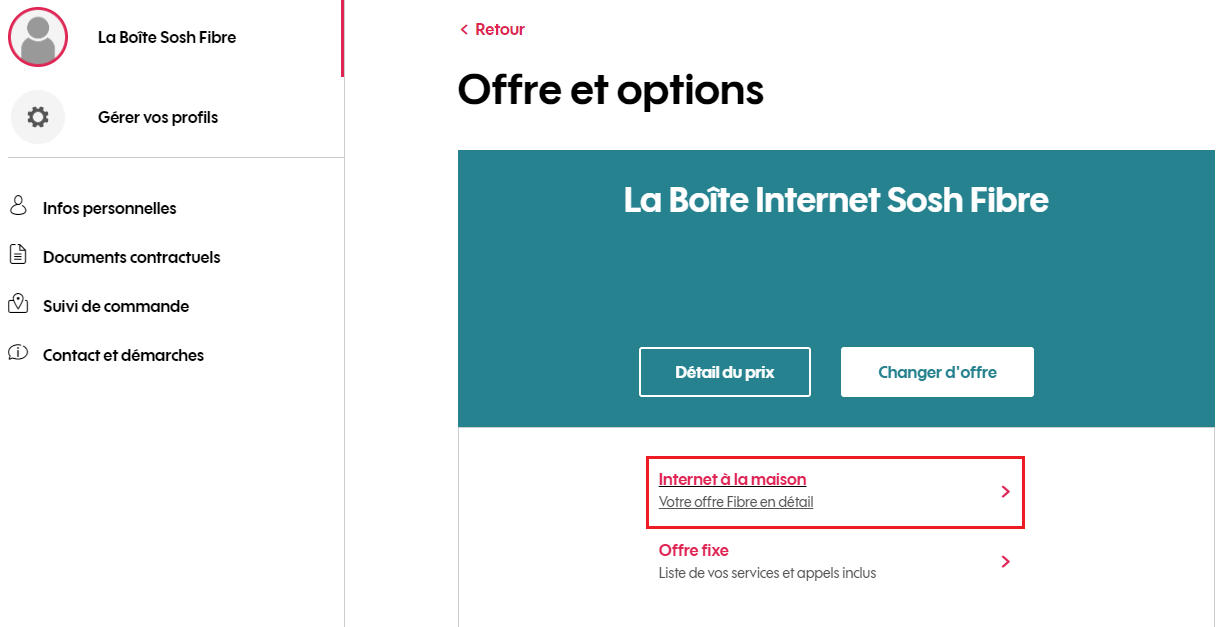
Task: Click the back arrow chevron next to Retour
Action: 464,30
